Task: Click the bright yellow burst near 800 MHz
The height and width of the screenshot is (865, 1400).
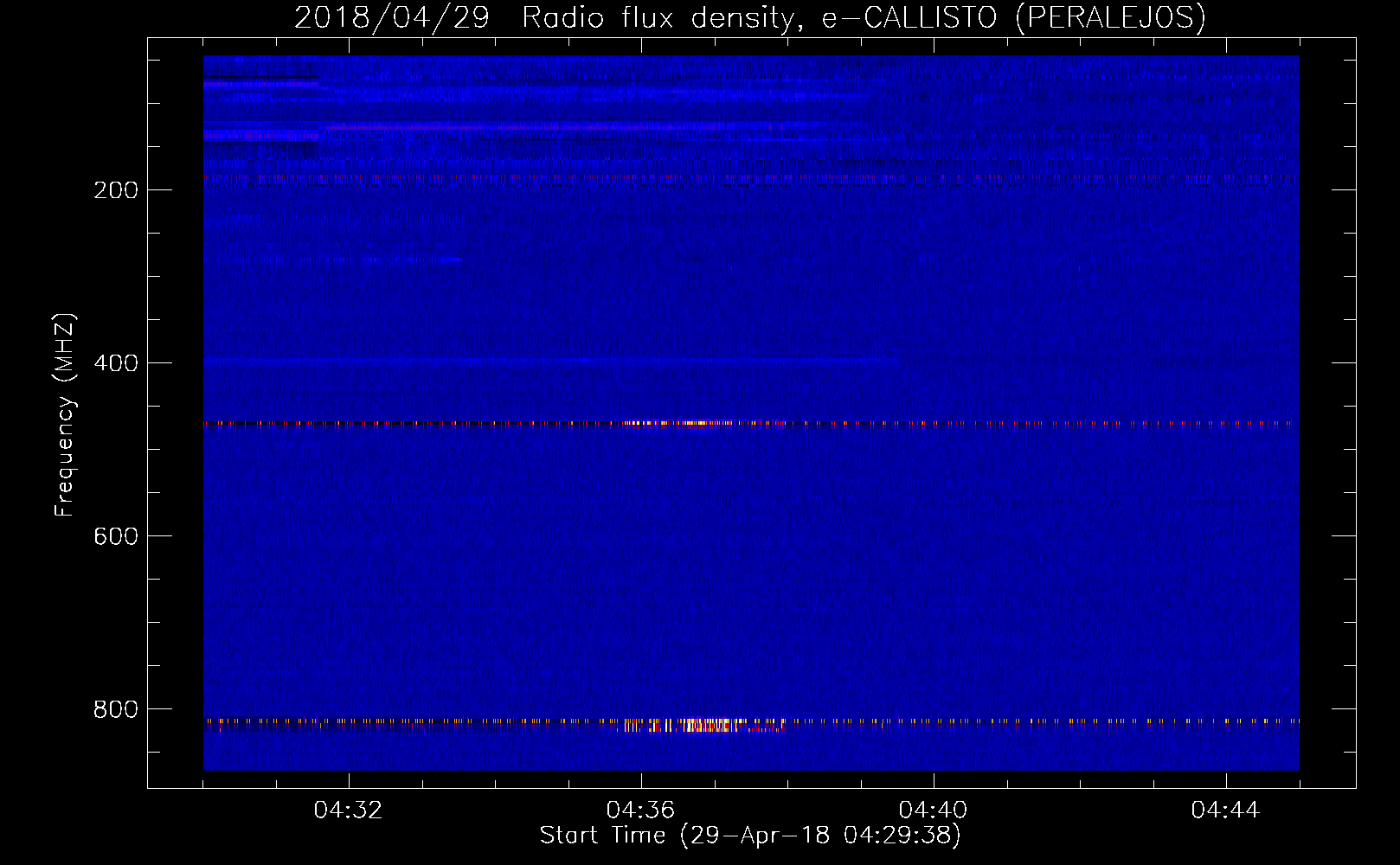Action: pos(703,725)
